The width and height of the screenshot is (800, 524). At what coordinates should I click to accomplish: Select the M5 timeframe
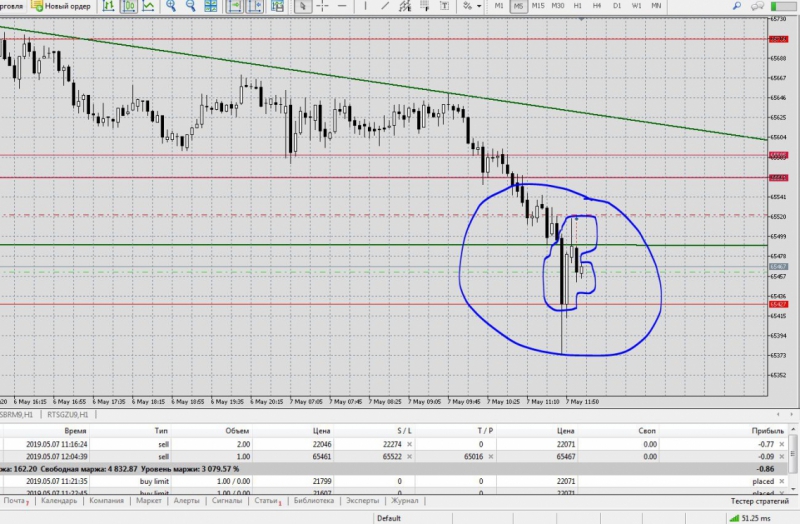pyautogui.click(x=518, y=6)
